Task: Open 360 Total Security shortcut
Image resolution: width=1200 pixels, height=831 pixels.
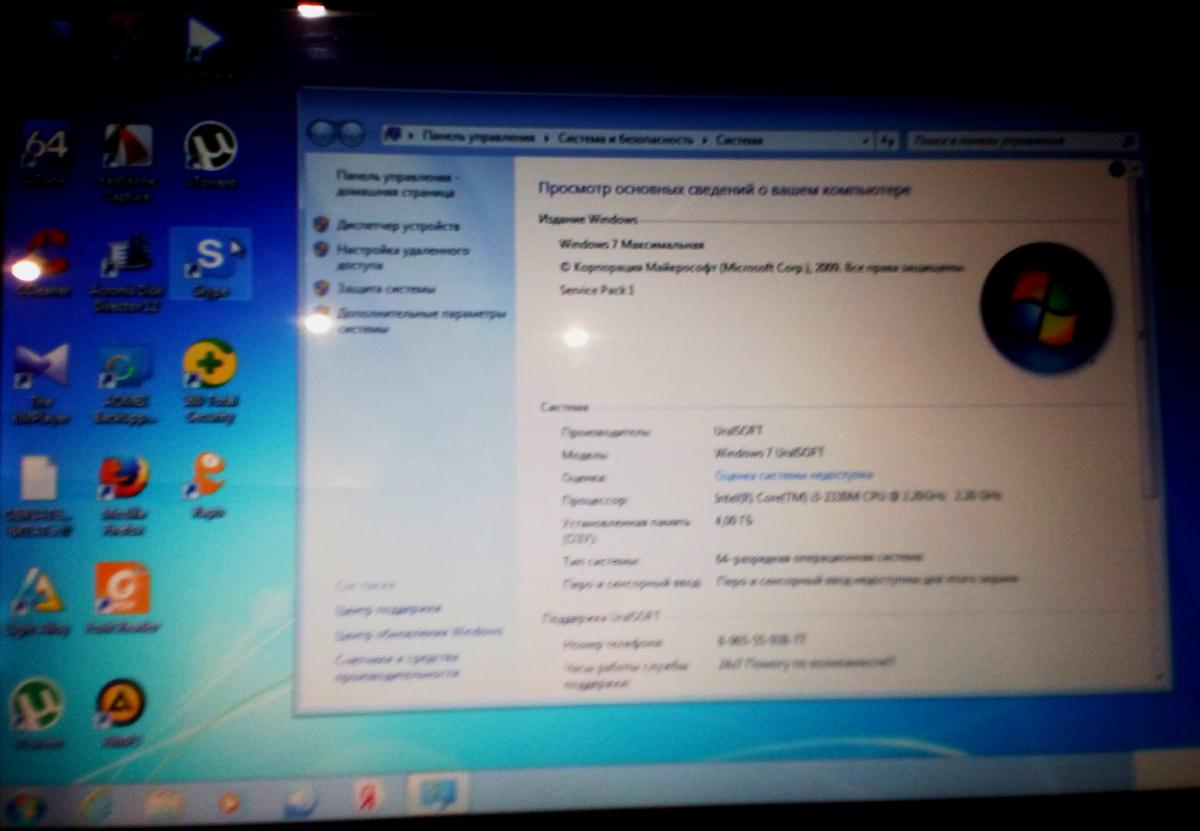Action: pos(210,379)
